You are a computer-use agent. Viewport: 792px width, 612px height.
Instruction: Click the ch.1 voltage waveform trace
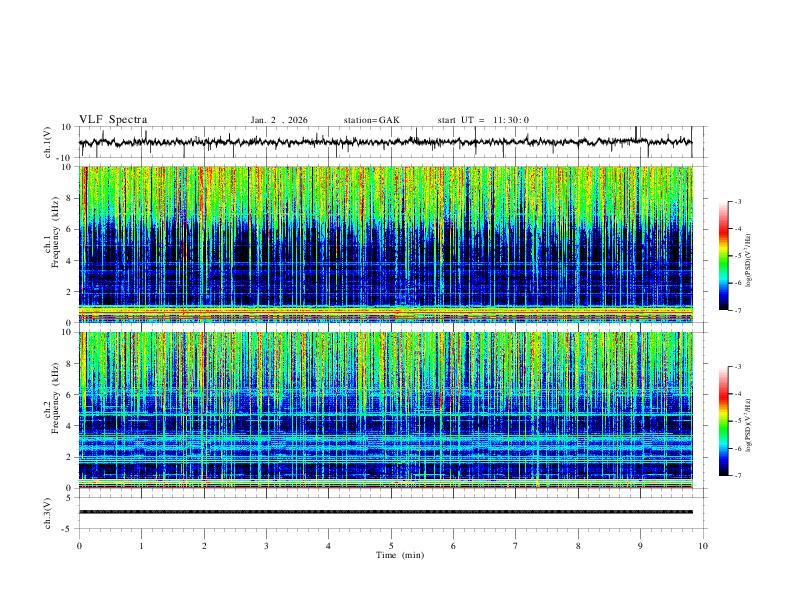385,142
